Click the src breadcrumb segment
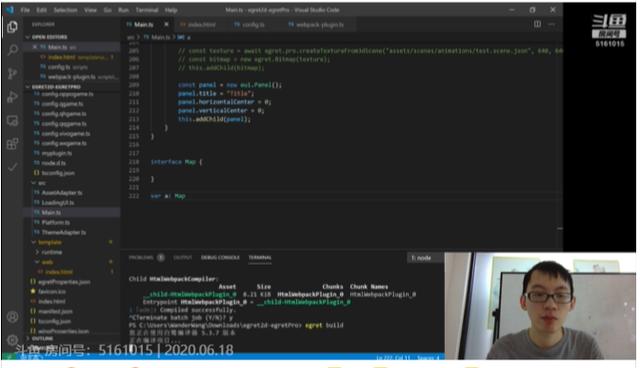The image size is (640, 368). tap(131, 37)
